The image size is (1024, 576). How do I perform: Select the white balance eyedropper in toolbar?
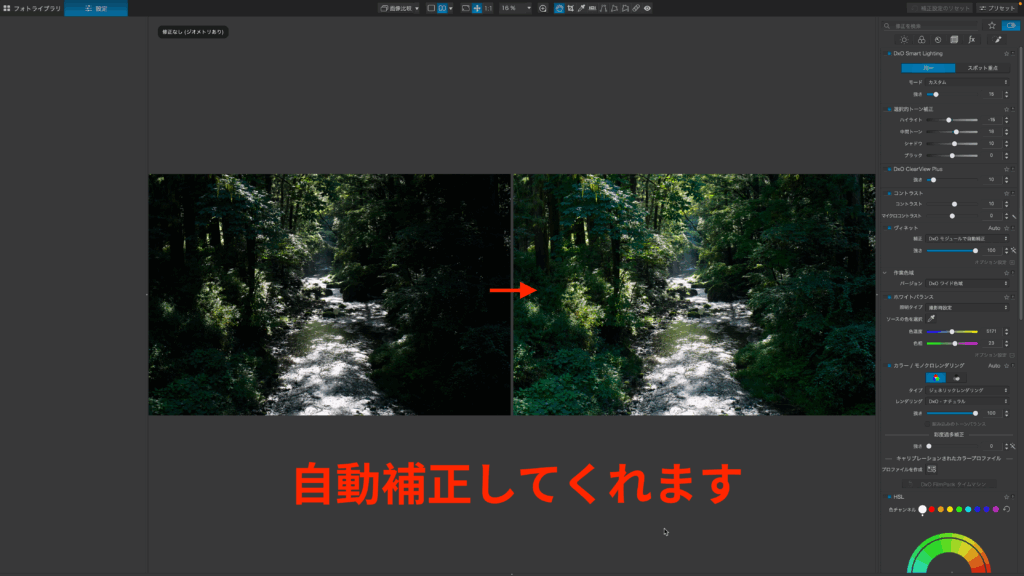pyautogui.click(x=581, y=8)
